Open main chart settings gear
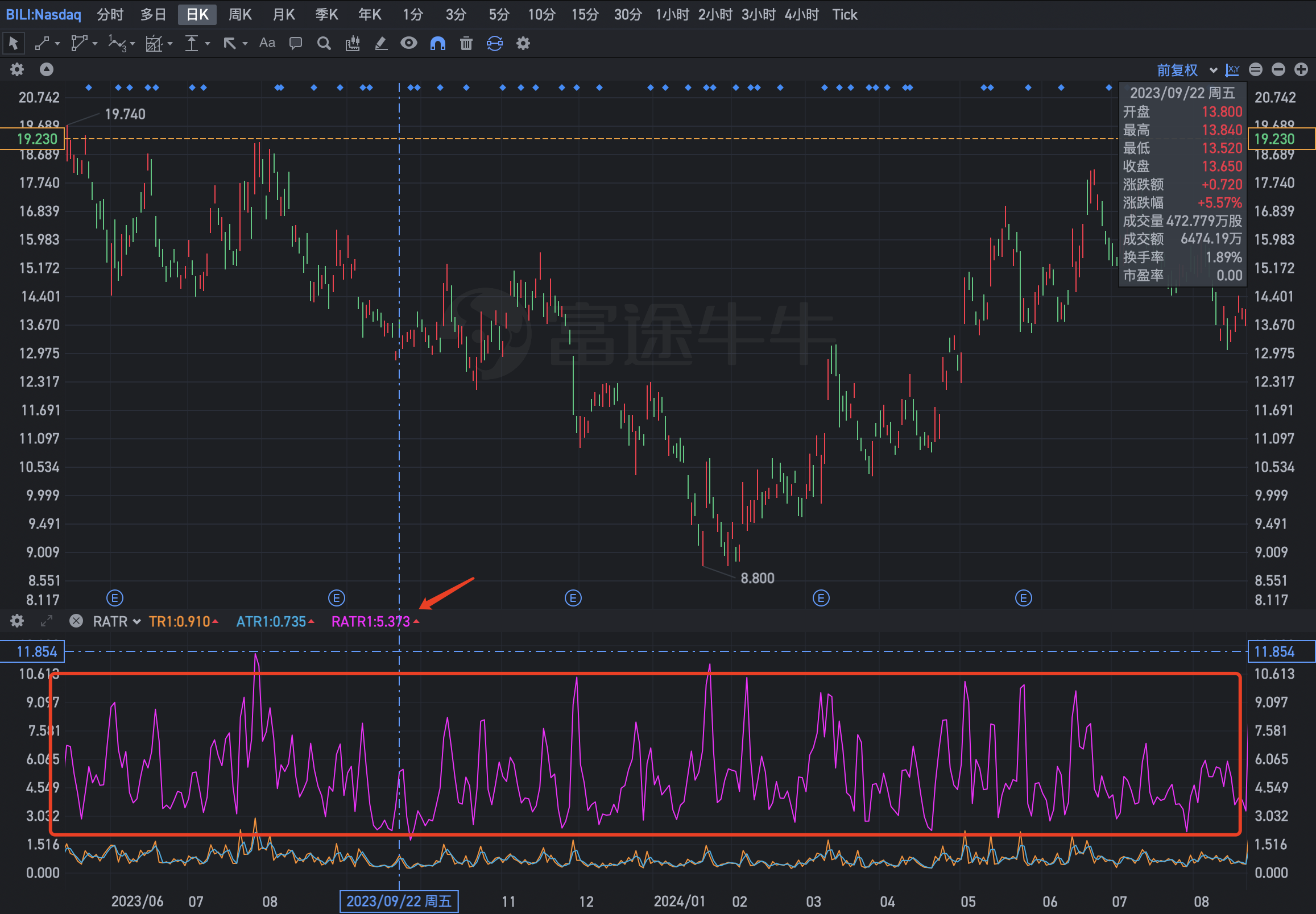Viewport: 1316px width, 914px height. tap(17, 69)
